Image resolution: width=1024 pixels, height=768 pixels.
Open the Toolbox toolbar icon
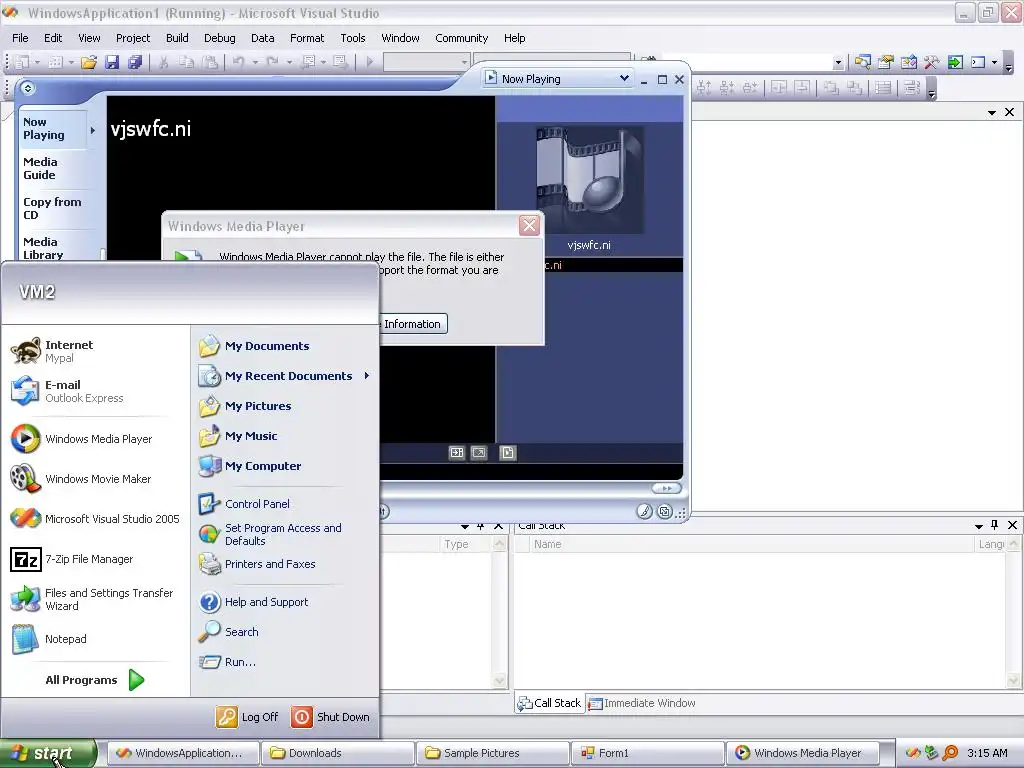pyautogui.click(x=931, y=62)
